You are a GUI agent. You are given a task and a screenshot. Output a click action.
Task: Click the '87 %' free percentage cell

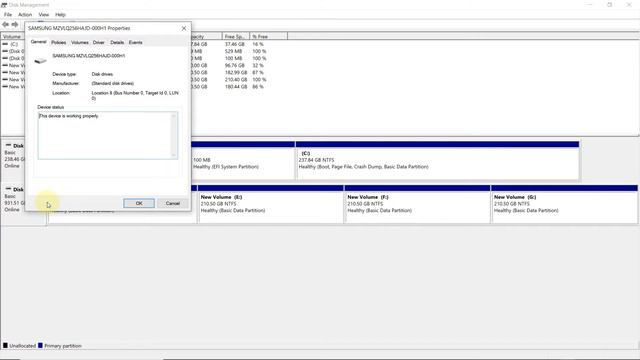258,73
